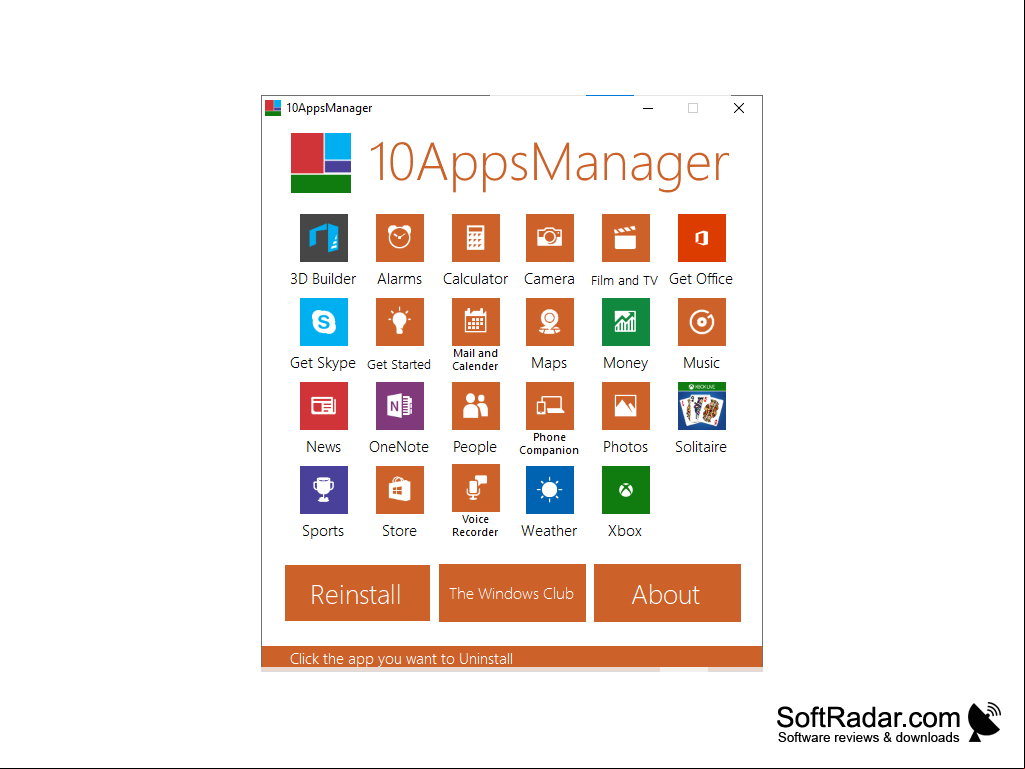Viewport: 1025px width, 769px height.
Task: Click the Store shopping bag icon
Action: (x=399, y=490)
